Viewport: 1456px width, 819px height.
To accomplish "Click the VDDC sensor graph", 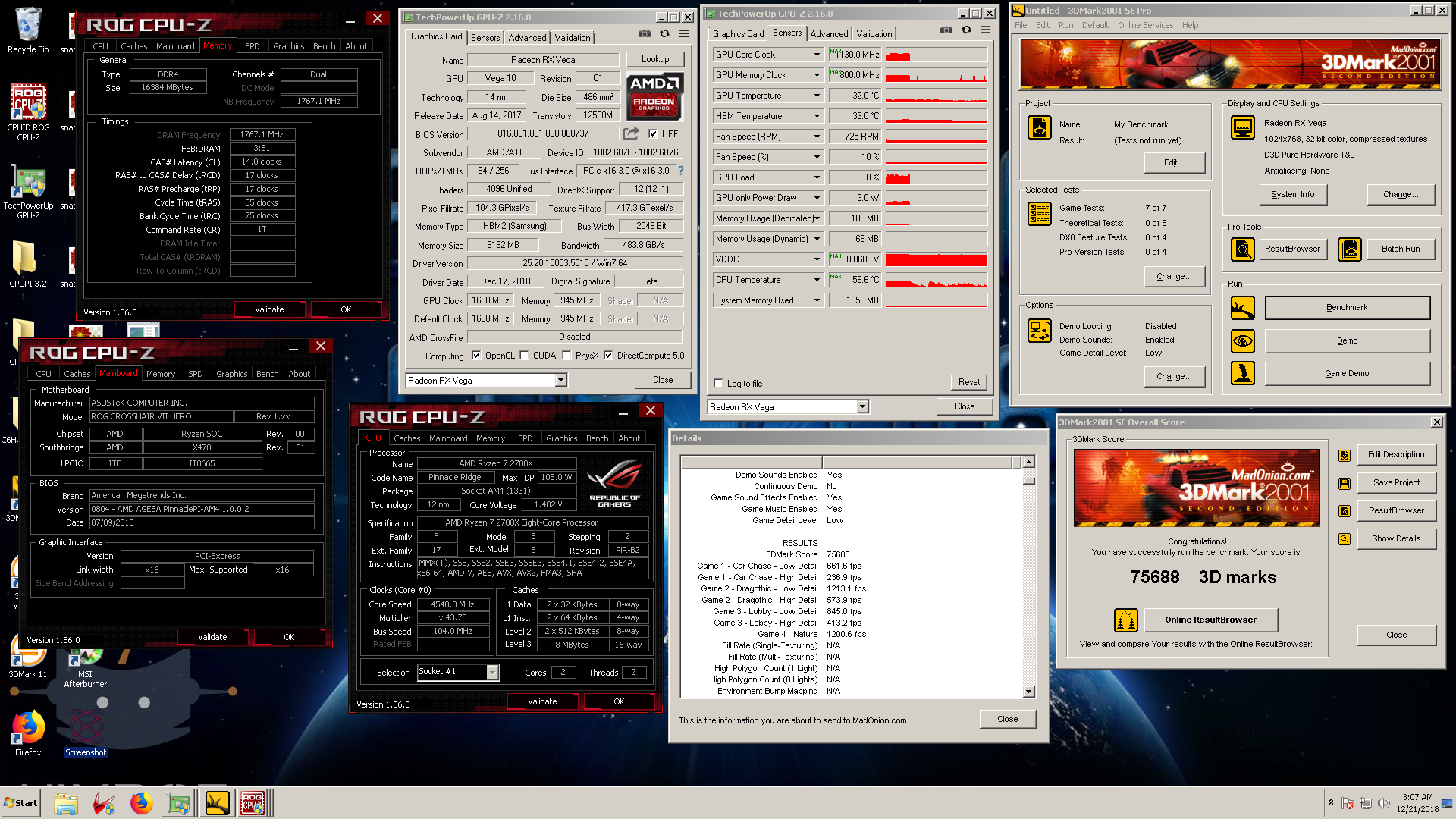I will 937,259.
